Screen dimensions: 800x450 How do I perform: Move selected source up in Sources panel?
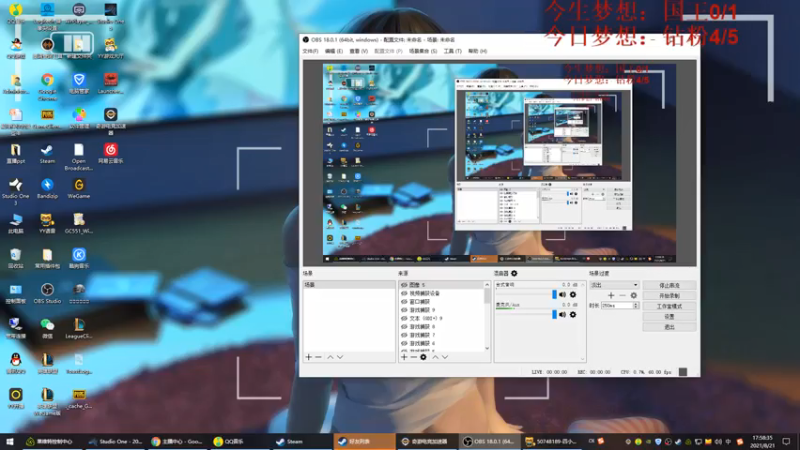point(435,357)
